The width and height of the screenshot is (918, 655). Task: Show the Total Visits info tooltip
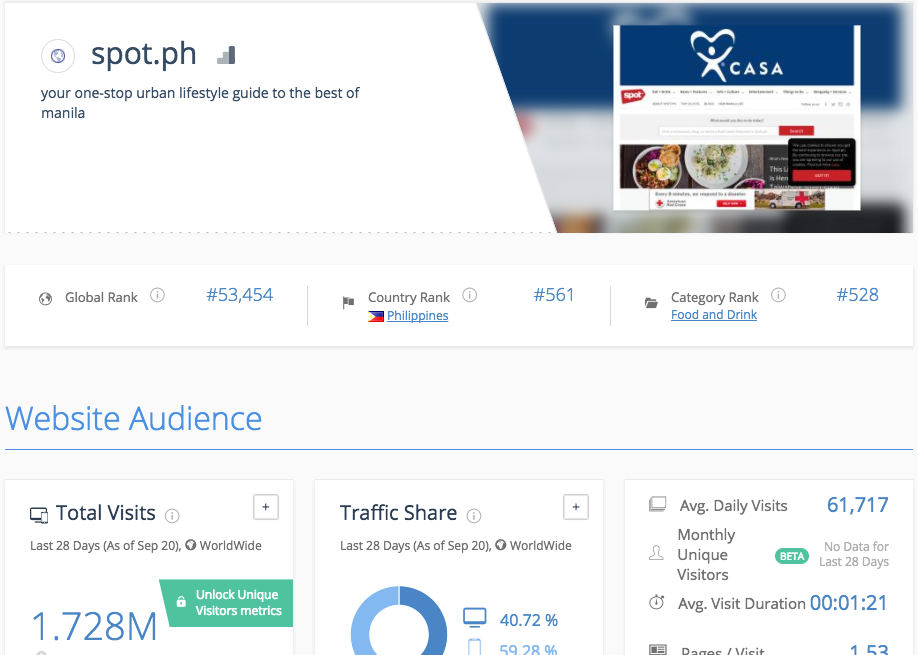pyautogui.click(x=172, y=516)
